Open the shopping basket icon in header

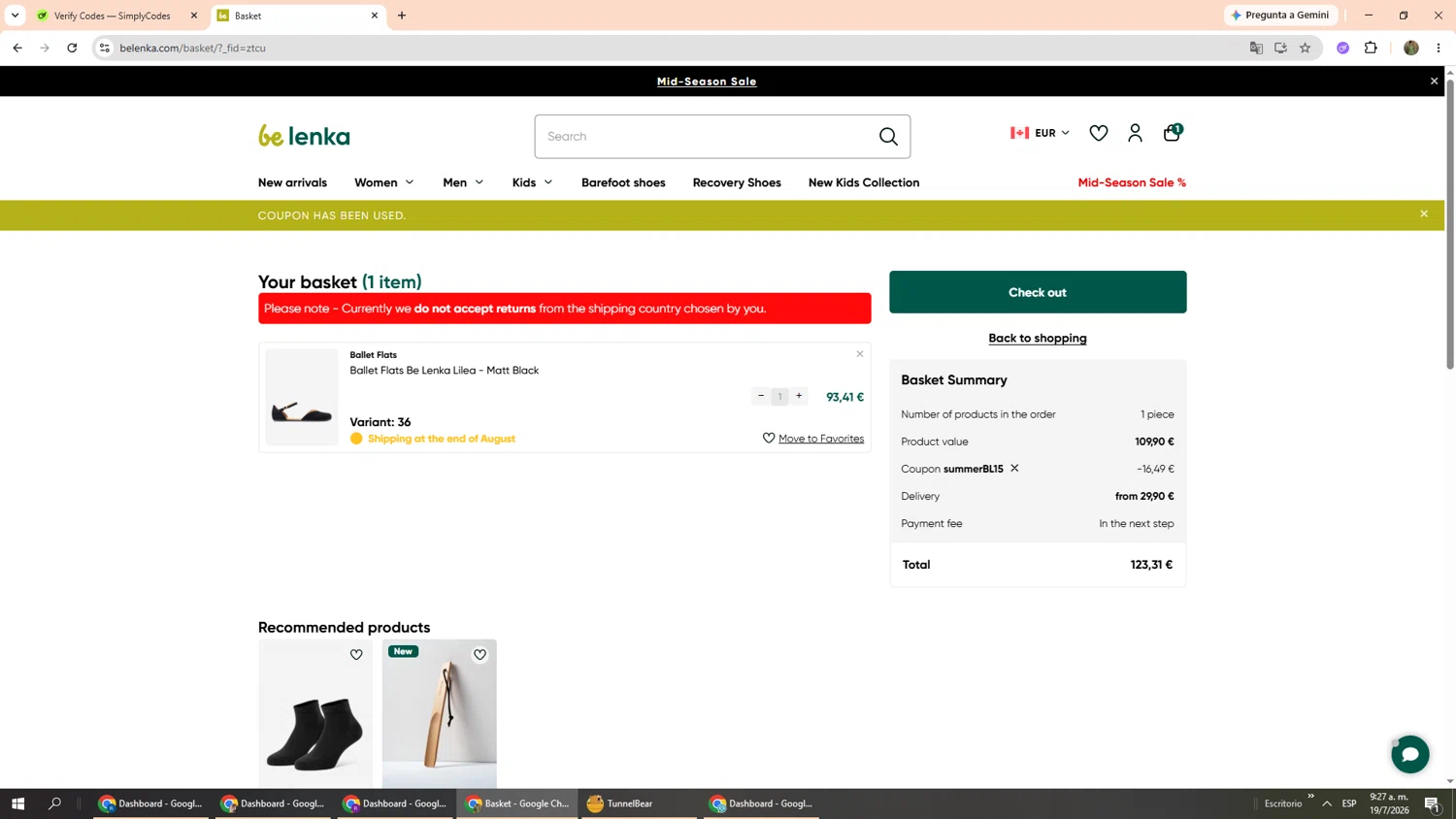(1172, 132)
